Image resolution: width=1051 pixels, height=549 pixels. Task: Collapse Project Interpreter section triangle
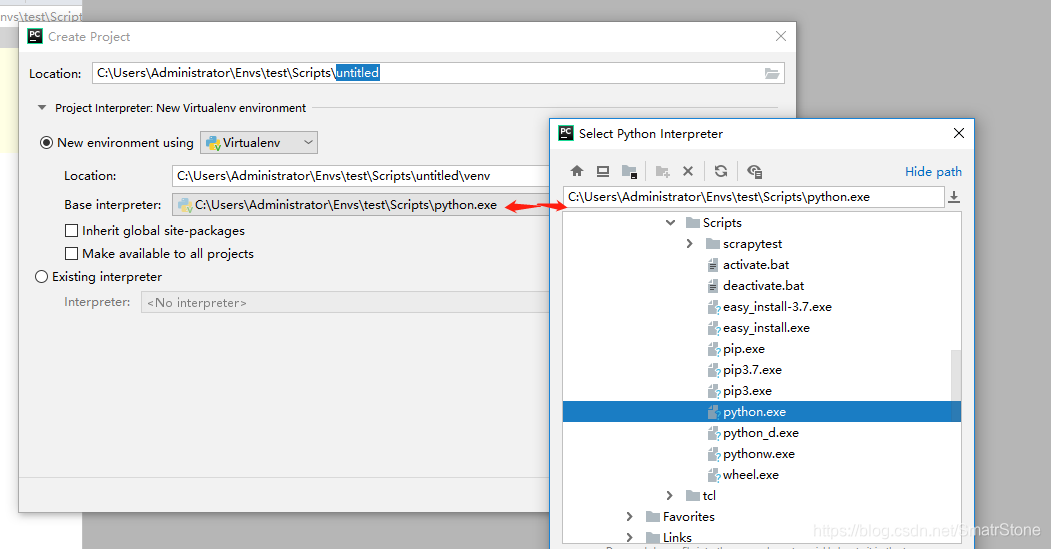pyautogui.click(x=42, y=108)
